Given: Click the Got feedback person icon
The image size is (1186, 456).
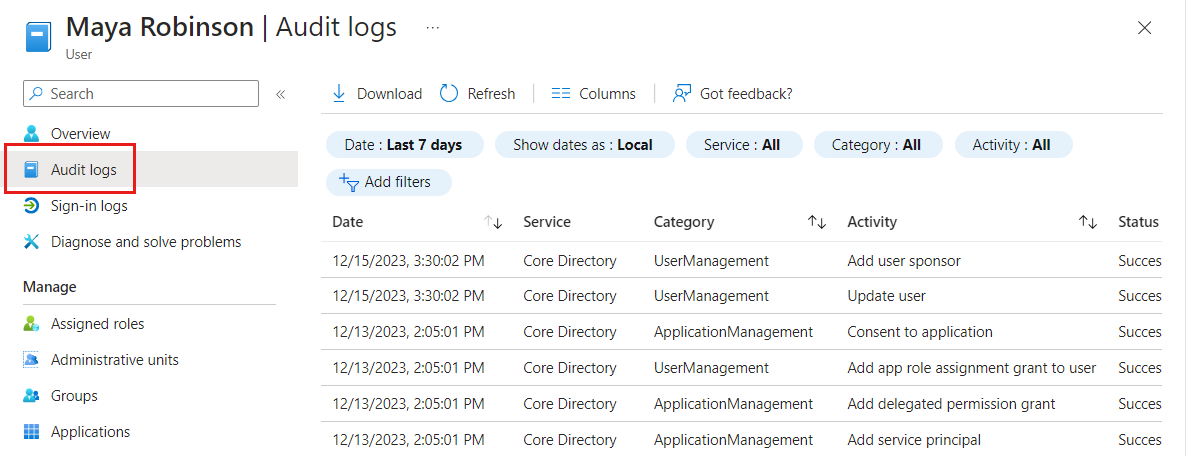Looking at the screenshot, I should [x=682, y=93].
